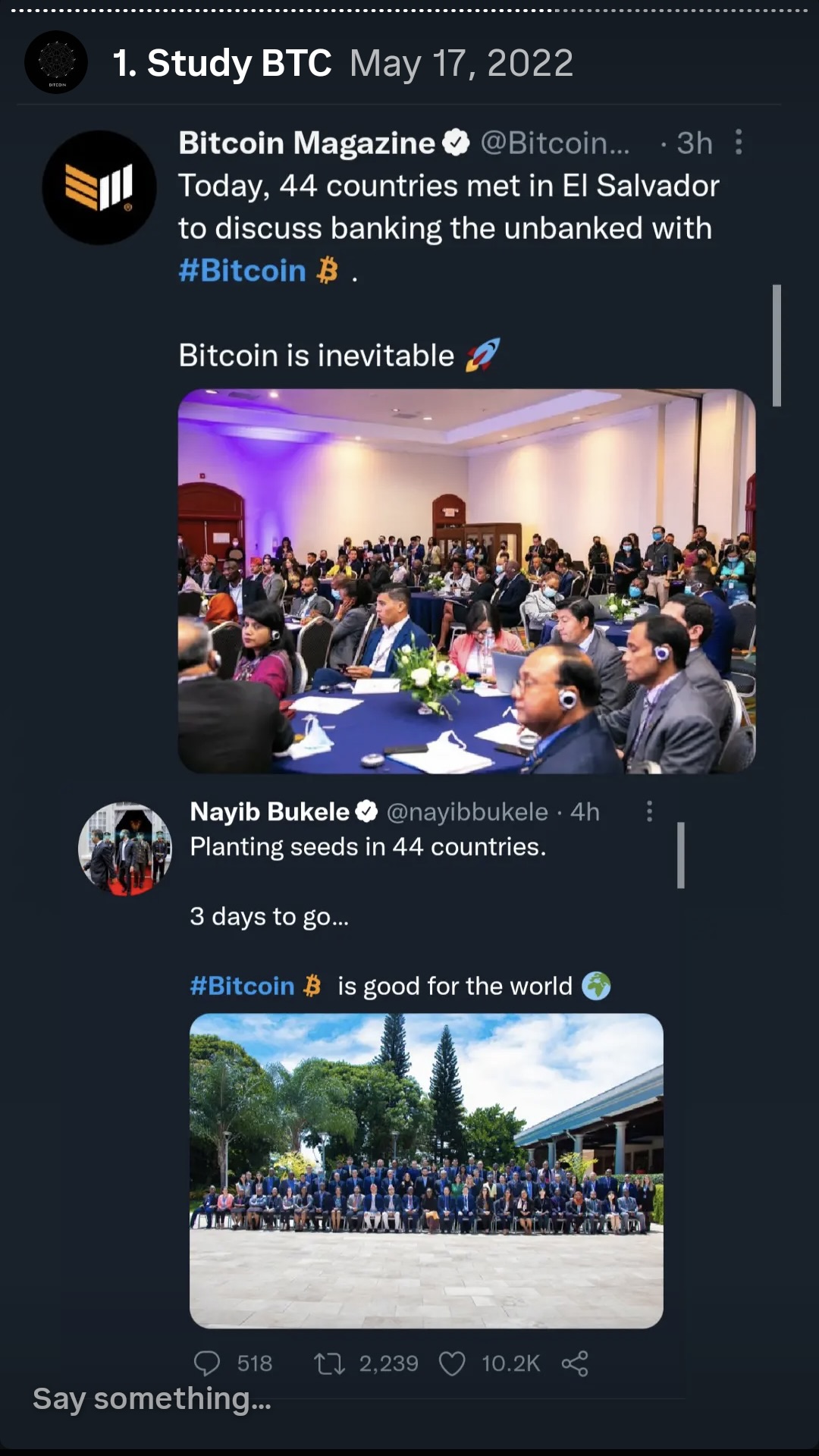819x1456 pixels.
Task: Like the tweet with the heart icon
Action: point(452,1364)
